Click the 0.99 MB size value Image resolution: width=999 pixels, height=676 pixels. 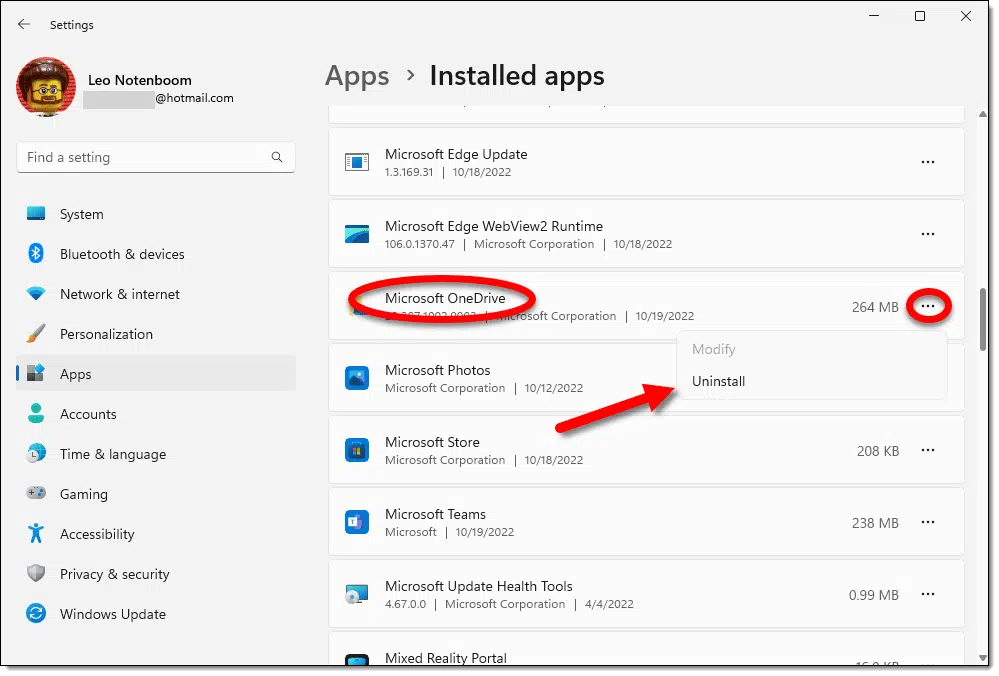pyautogui.click(x=875, y=596)
